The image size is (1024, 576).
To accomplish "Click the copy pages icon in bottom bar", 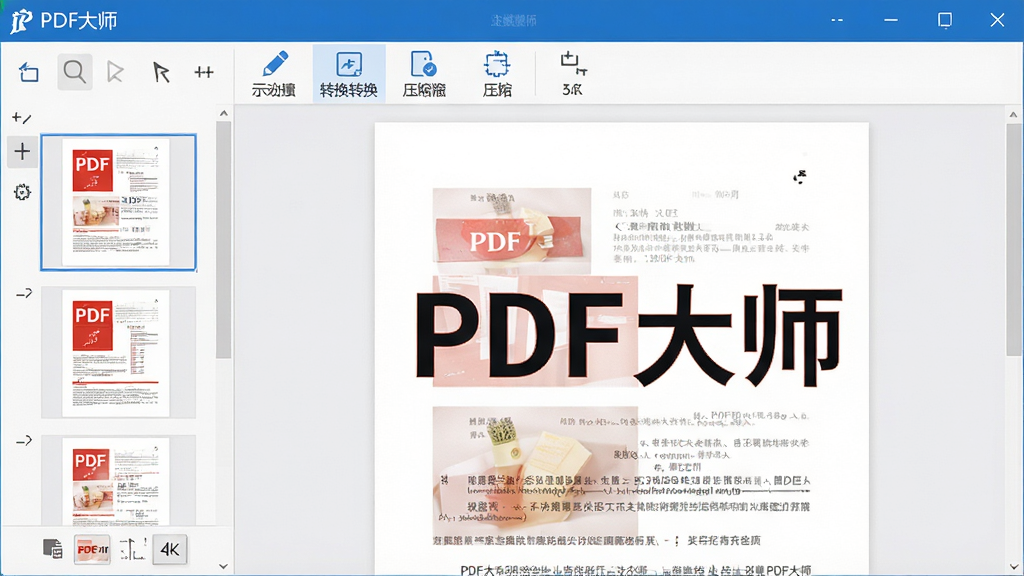I will (53, 549).
